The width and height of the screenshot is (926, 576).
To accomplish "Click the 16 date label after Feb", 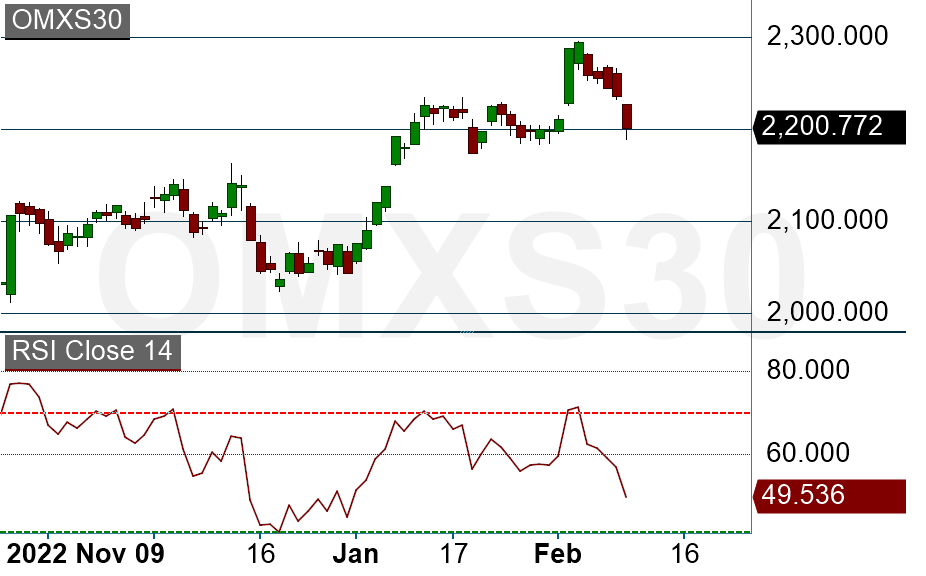I will coord(684,554).
